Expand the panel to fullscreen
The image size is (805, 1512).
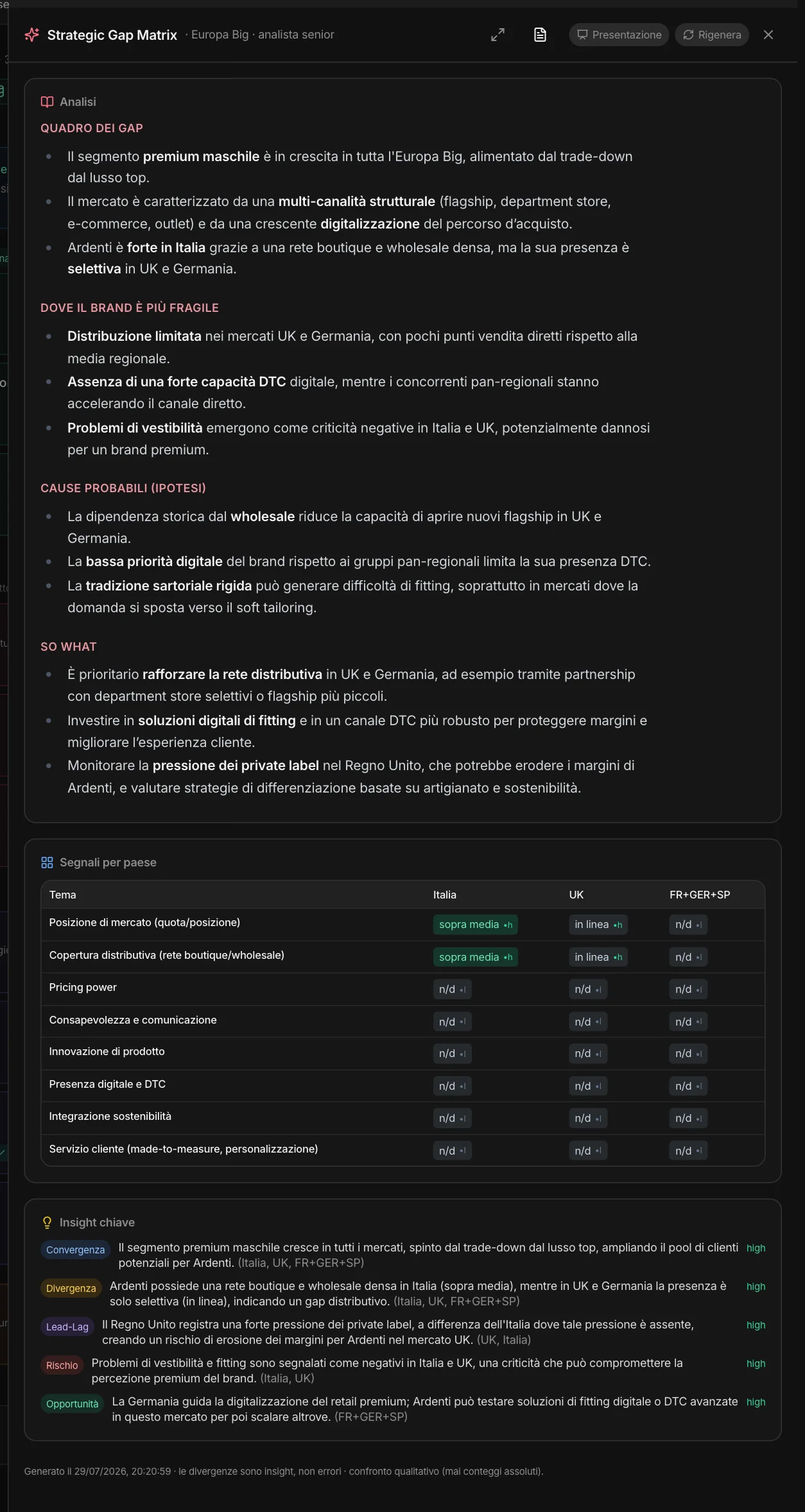[x=498, y=35]
